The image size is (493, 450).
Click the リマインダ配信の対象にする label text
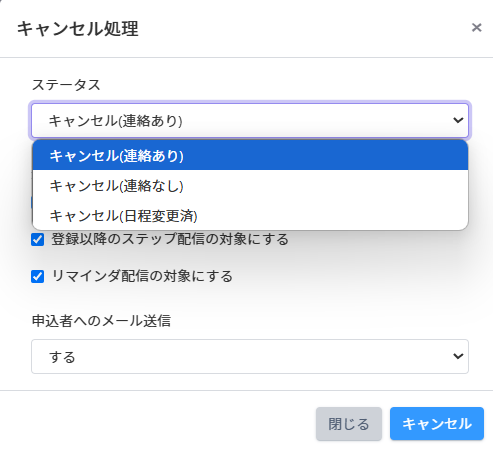point(142,276)
